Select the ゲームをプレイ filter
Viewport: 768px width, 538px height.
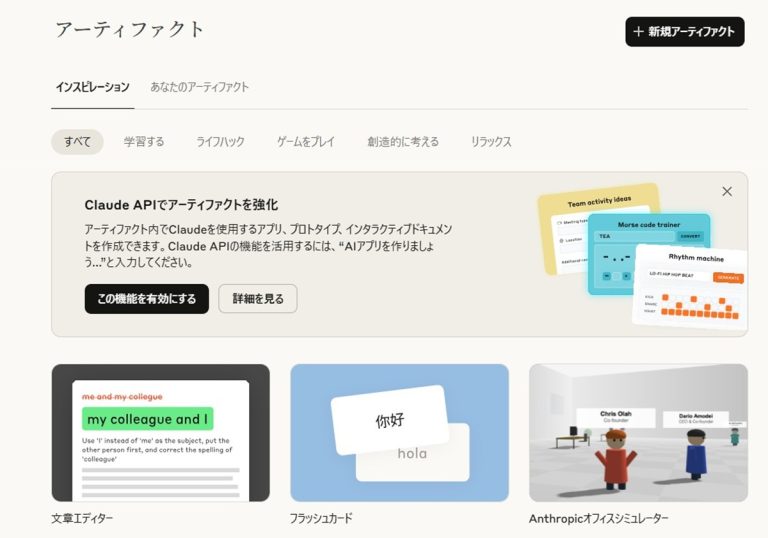(306, 142)
